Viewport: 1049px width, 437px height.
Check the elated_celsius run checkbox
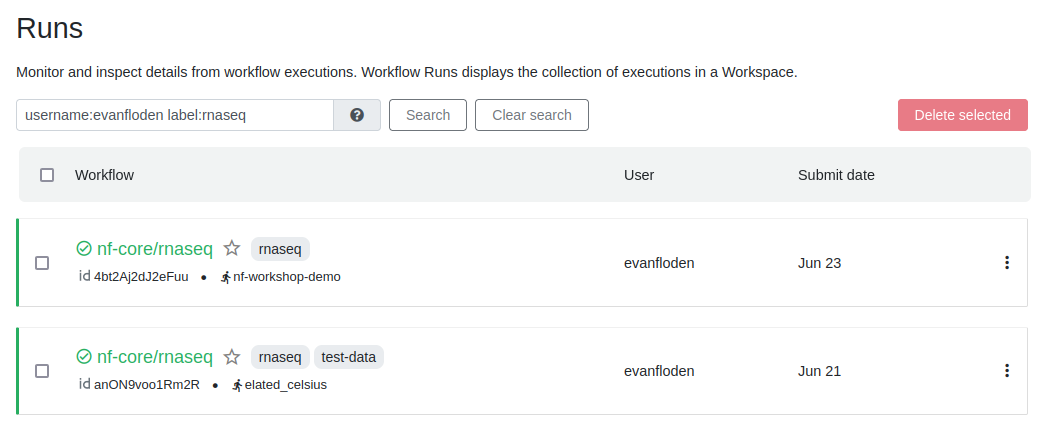(x=42, y=371)
